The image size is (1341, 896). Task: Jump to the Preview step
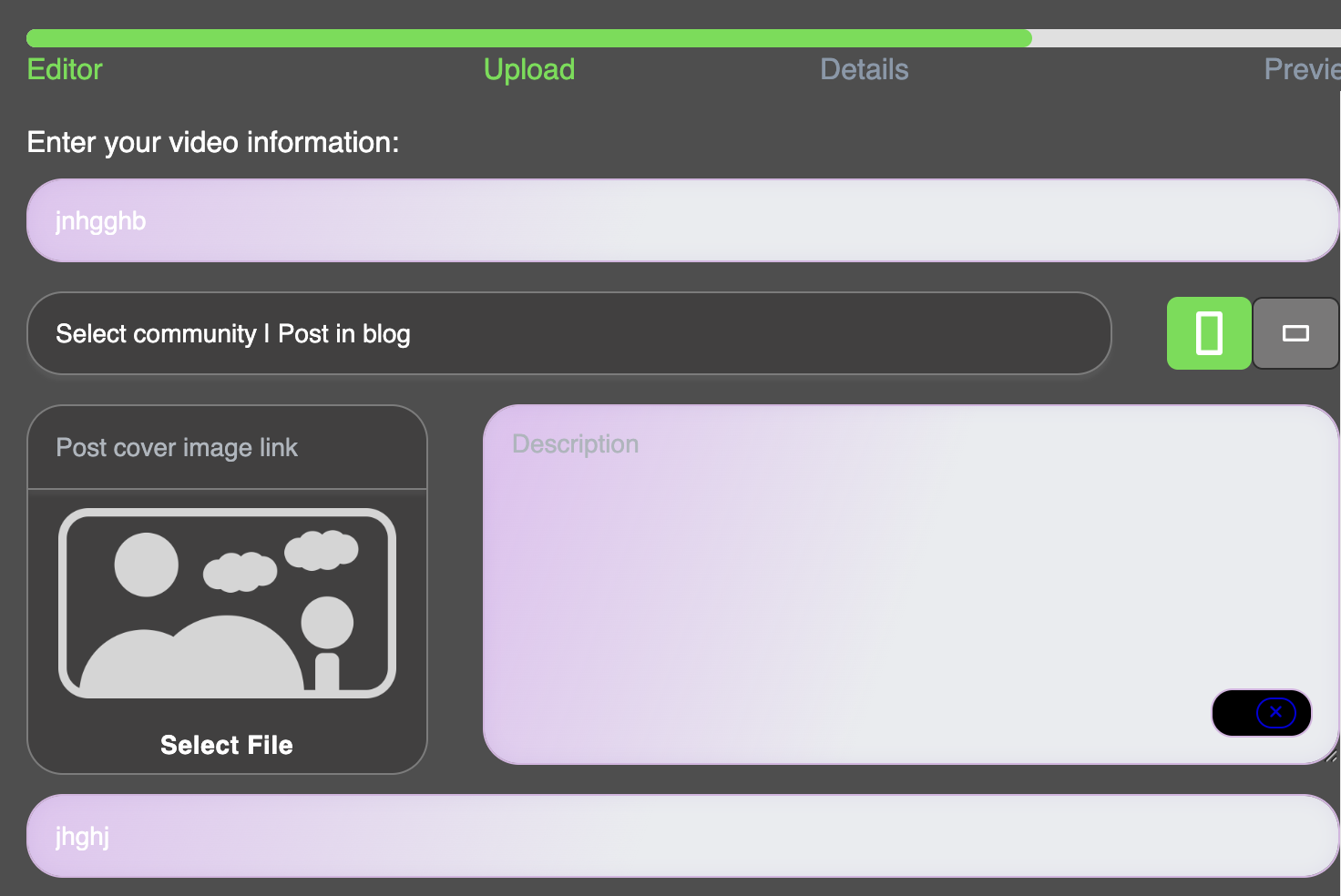(x=1303, y=69)
